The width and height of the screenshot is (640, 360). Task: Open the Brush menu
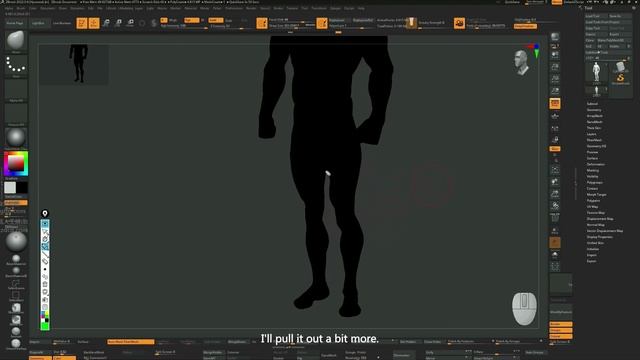pyautogui.click(x=21, y=8)
